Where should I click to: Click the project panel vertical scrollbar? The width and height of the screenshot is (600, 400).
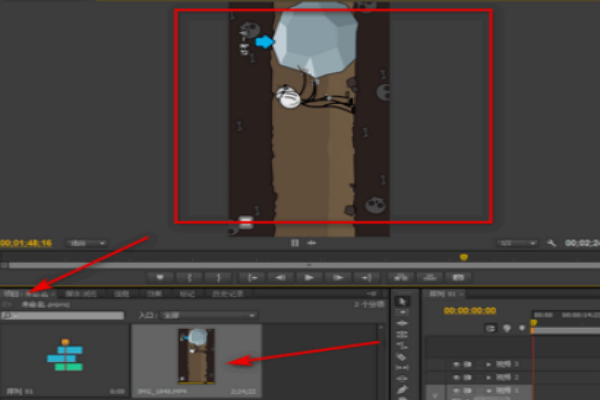tap(381, 360)
